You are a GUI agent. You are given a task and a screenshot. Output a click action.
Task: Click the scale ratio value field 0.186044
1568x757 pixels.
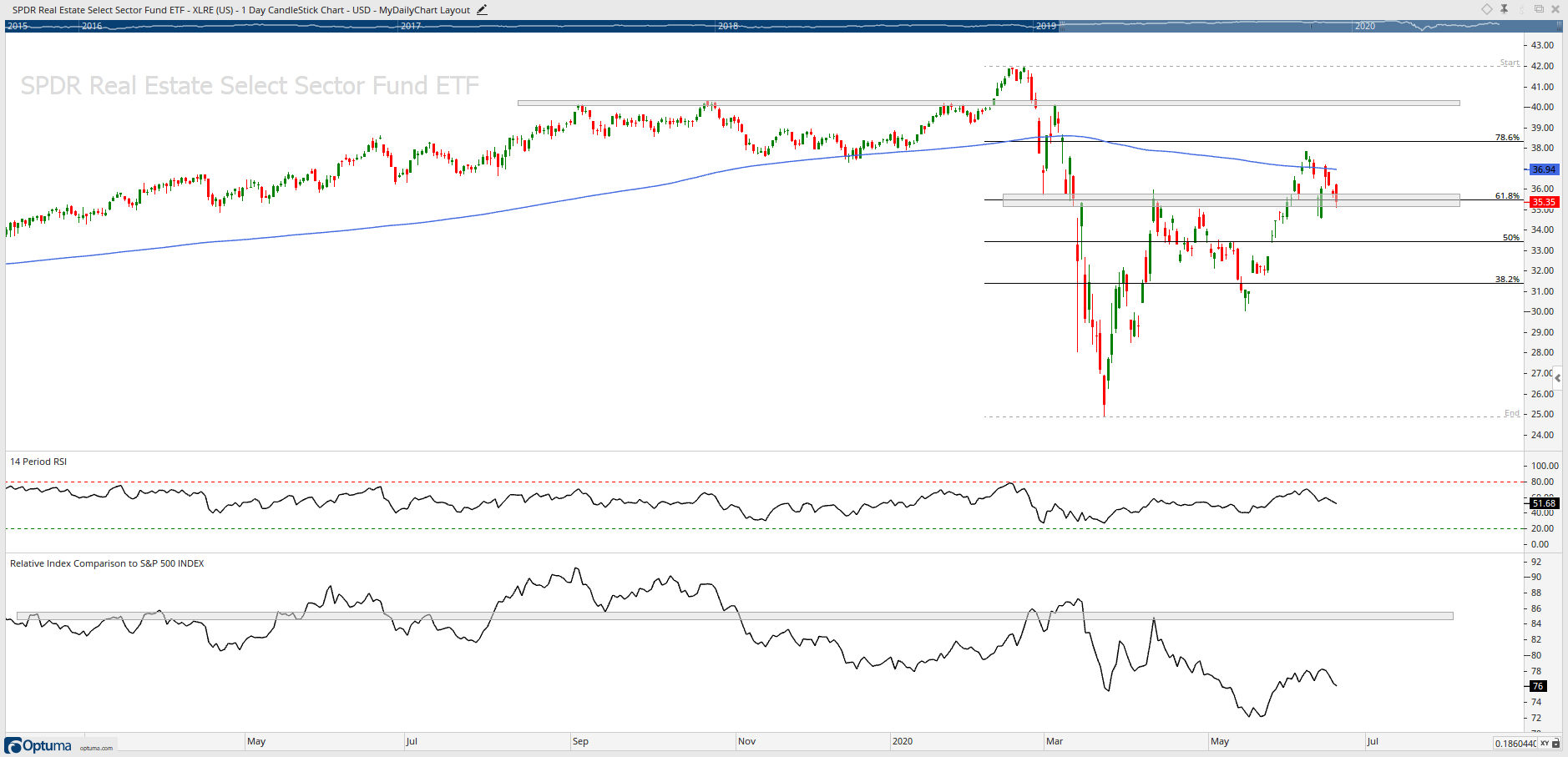tap(1515, 743)
